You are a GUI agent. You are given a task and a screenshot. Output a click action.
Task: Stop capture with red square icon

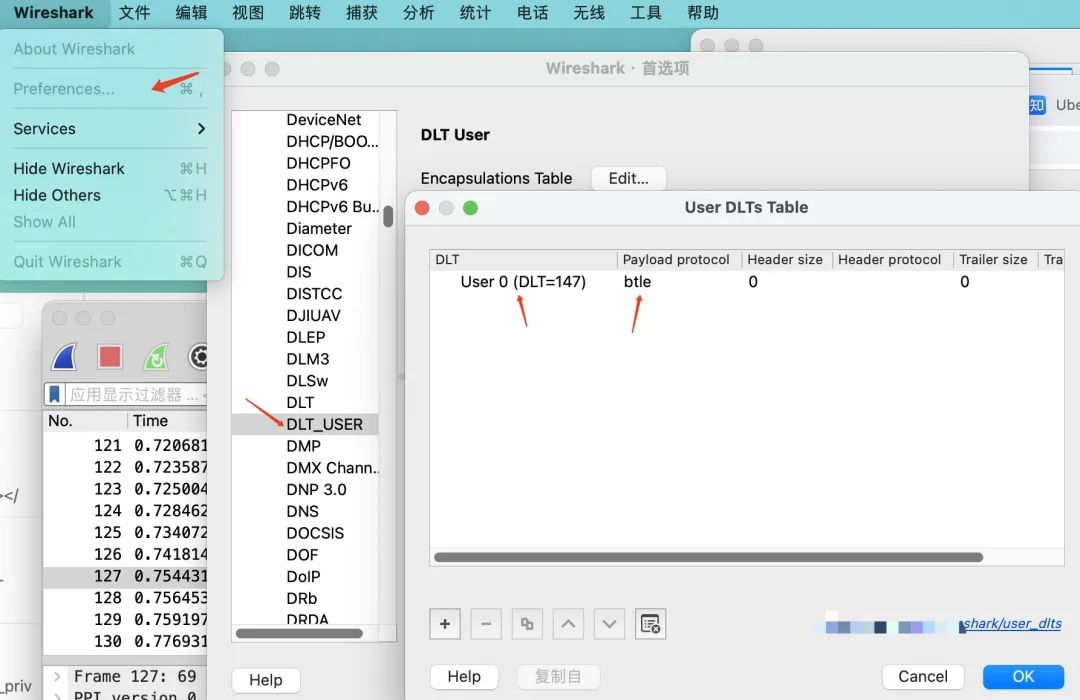pyautogui.click(x=110, y=357)
